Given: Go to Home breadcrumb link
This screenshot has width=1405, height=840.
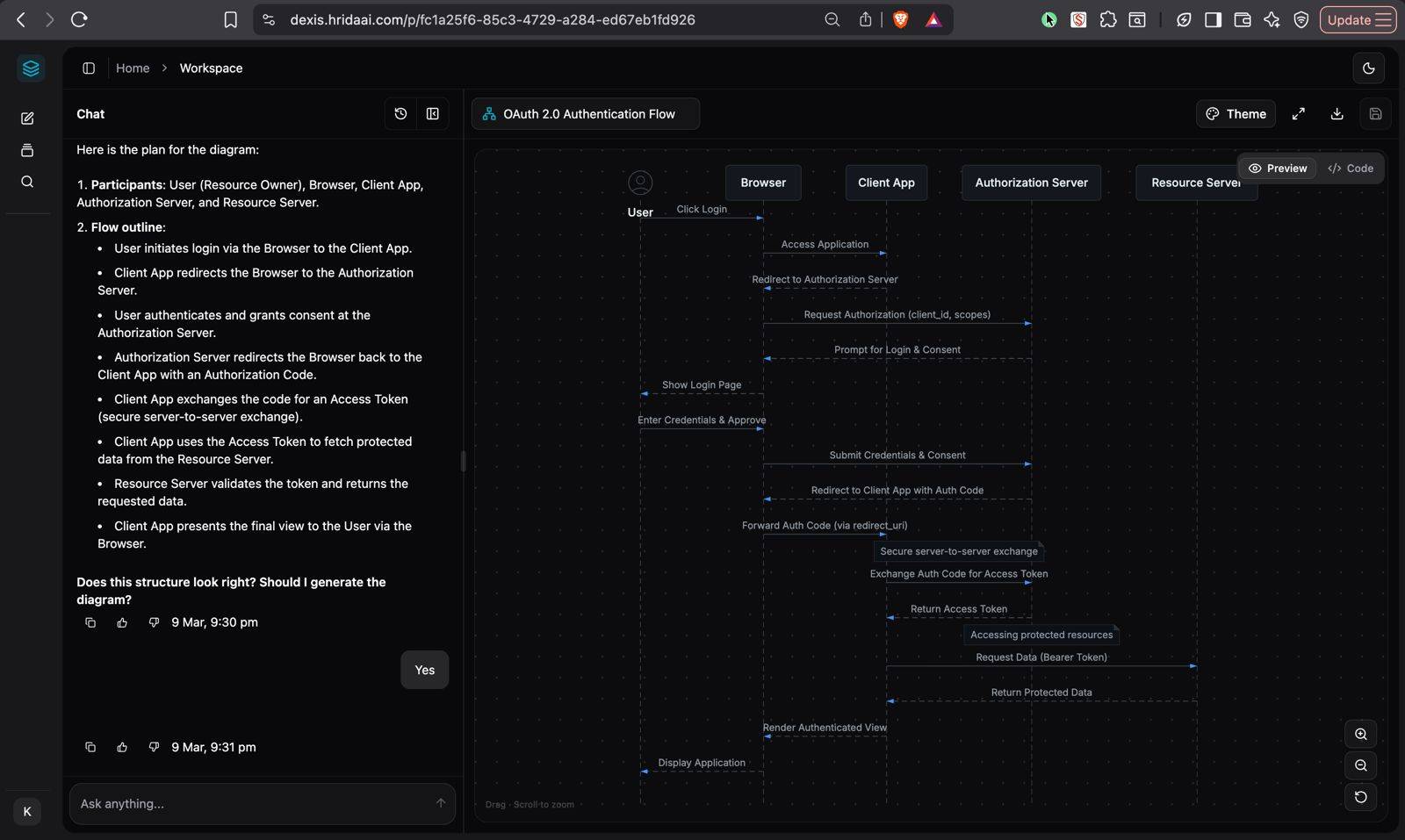Looking at the screenshot, I should tap(133, 68).
